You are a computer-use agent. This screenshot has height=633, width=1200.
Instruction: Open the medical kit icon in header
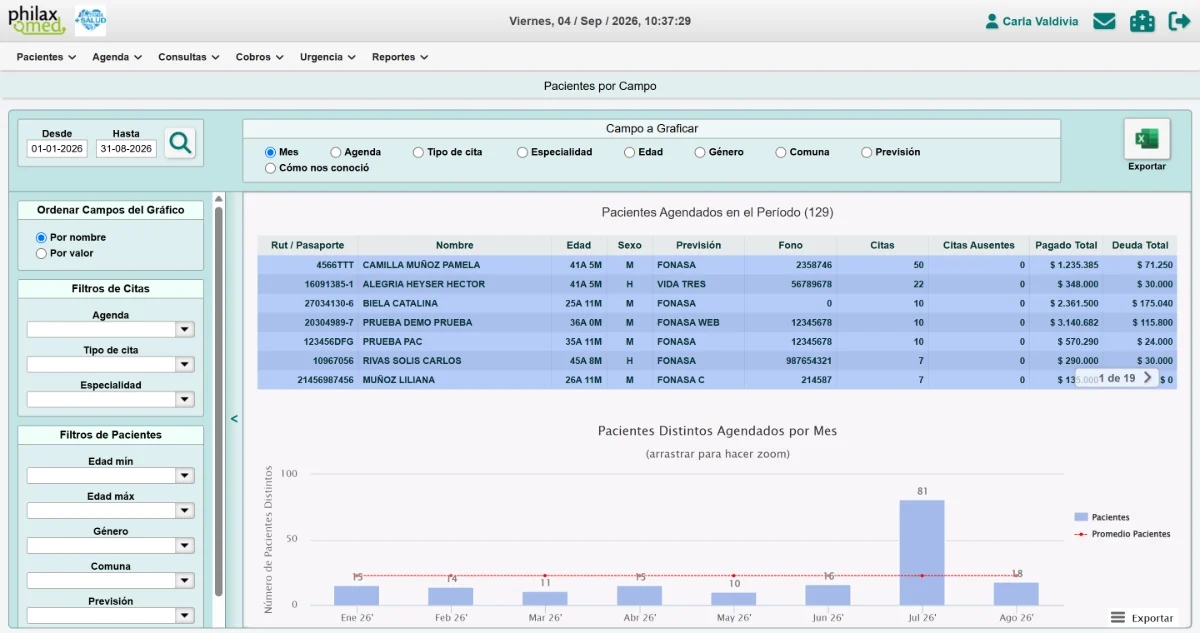pyautogui.click(x=1142, y=21)
